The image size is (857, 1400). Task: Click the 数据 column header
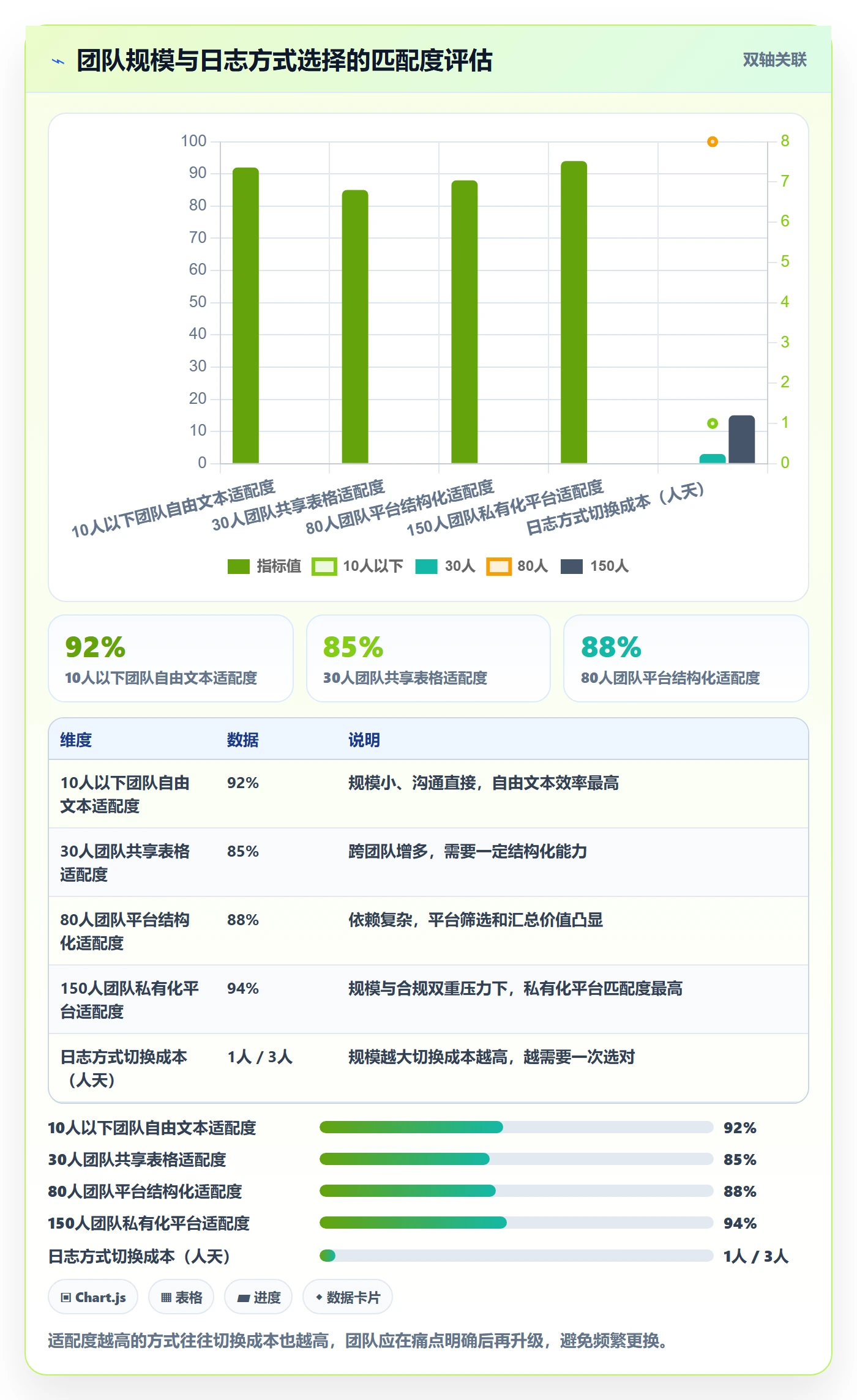click(242, 740)
